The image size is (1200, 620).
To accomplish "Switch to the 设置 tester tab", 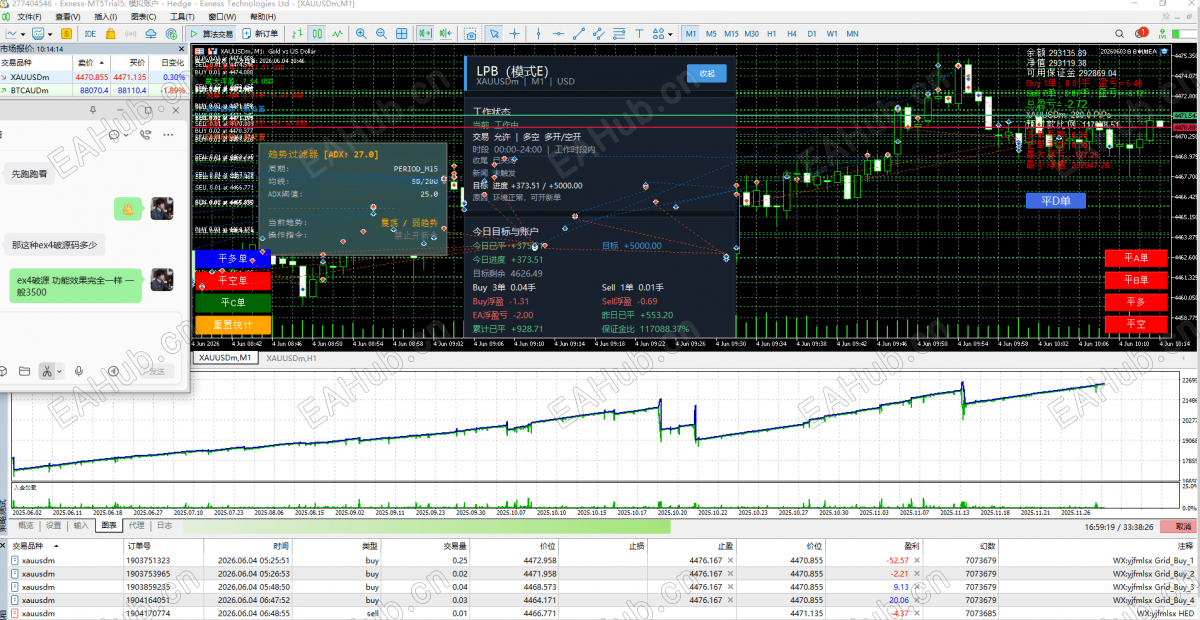I will [x=53, y=525].
